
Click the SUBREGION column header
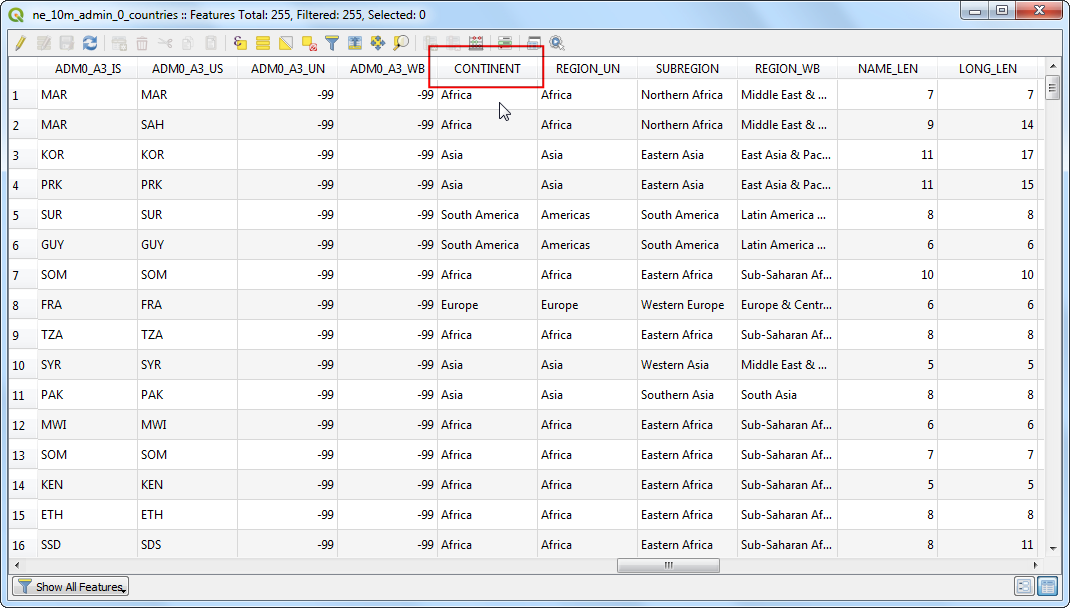687,69
